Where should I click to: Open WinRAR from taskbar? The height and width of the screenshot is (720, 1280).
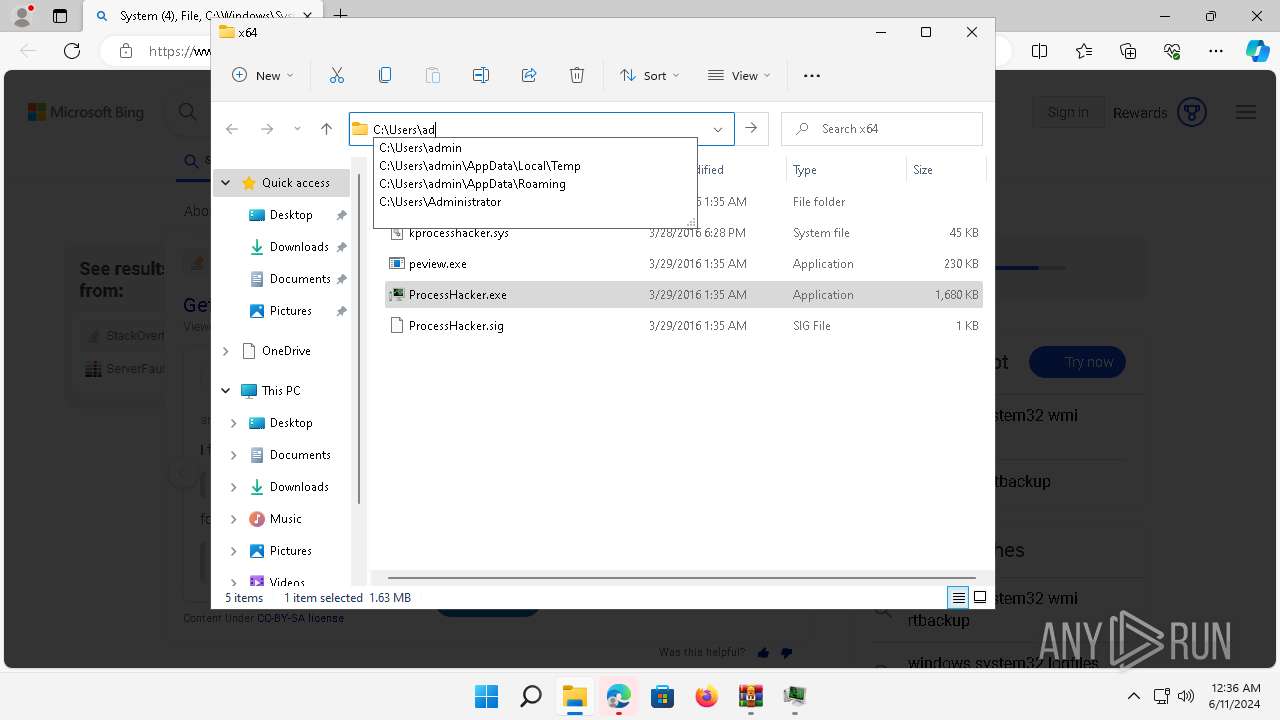pyautogui.click(x=750, y=696)
